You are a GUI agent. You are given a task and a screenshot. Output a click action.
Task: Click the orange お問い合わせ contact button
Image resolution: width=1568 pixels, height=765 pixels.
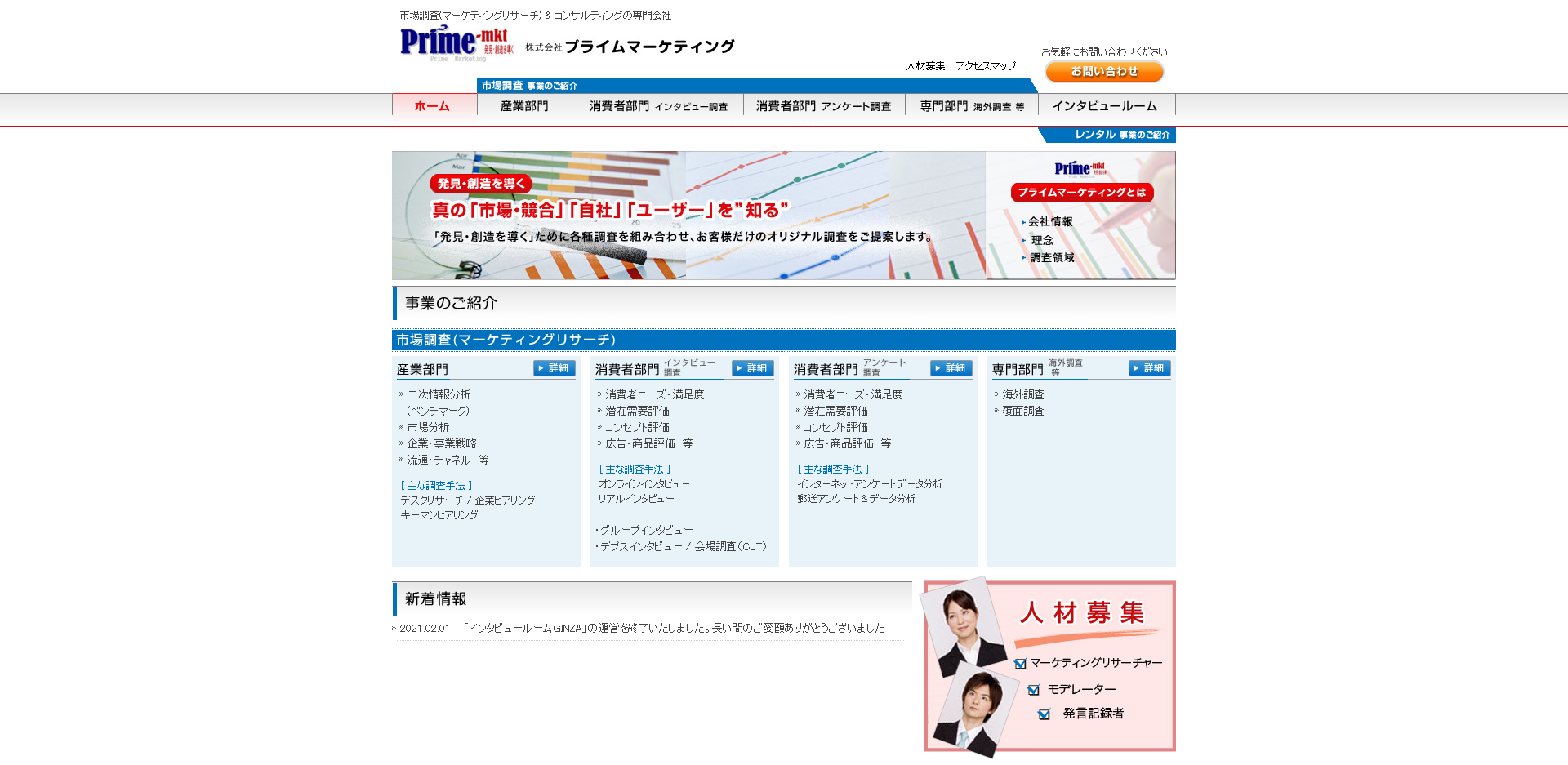point(1104,72)
